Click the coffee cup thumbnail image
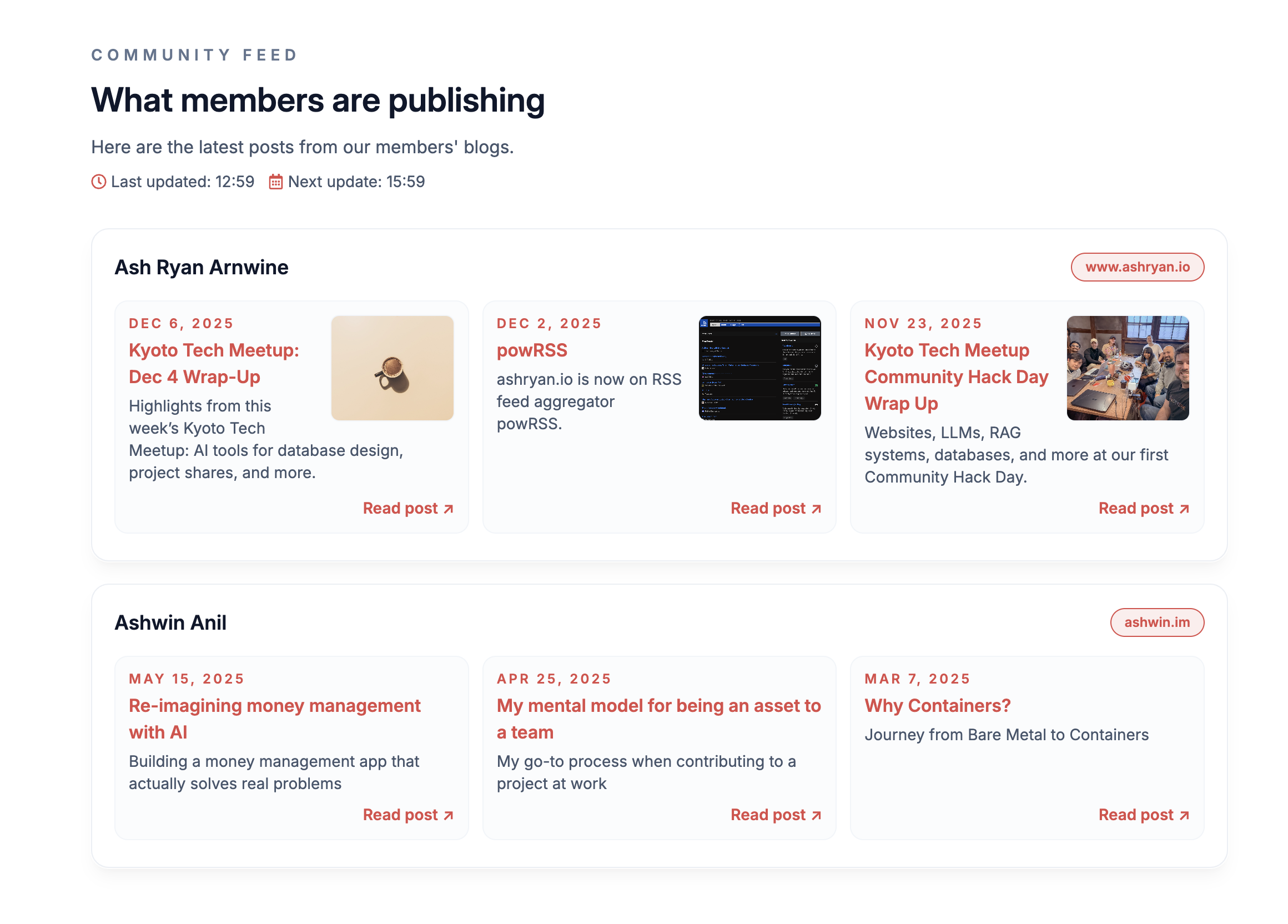Viewport: 1288px width, 924px height. pyautogui.click(x=393, y=368)
